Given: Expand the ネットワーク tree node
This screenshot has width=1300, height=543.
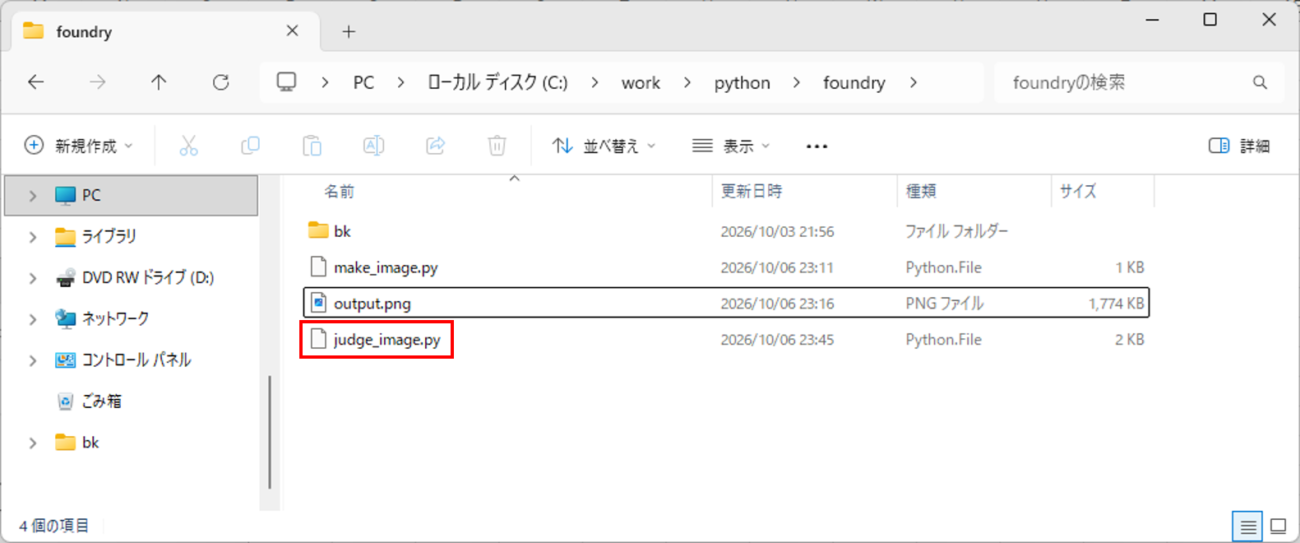Looking at the screenshot, I should 33,319.
